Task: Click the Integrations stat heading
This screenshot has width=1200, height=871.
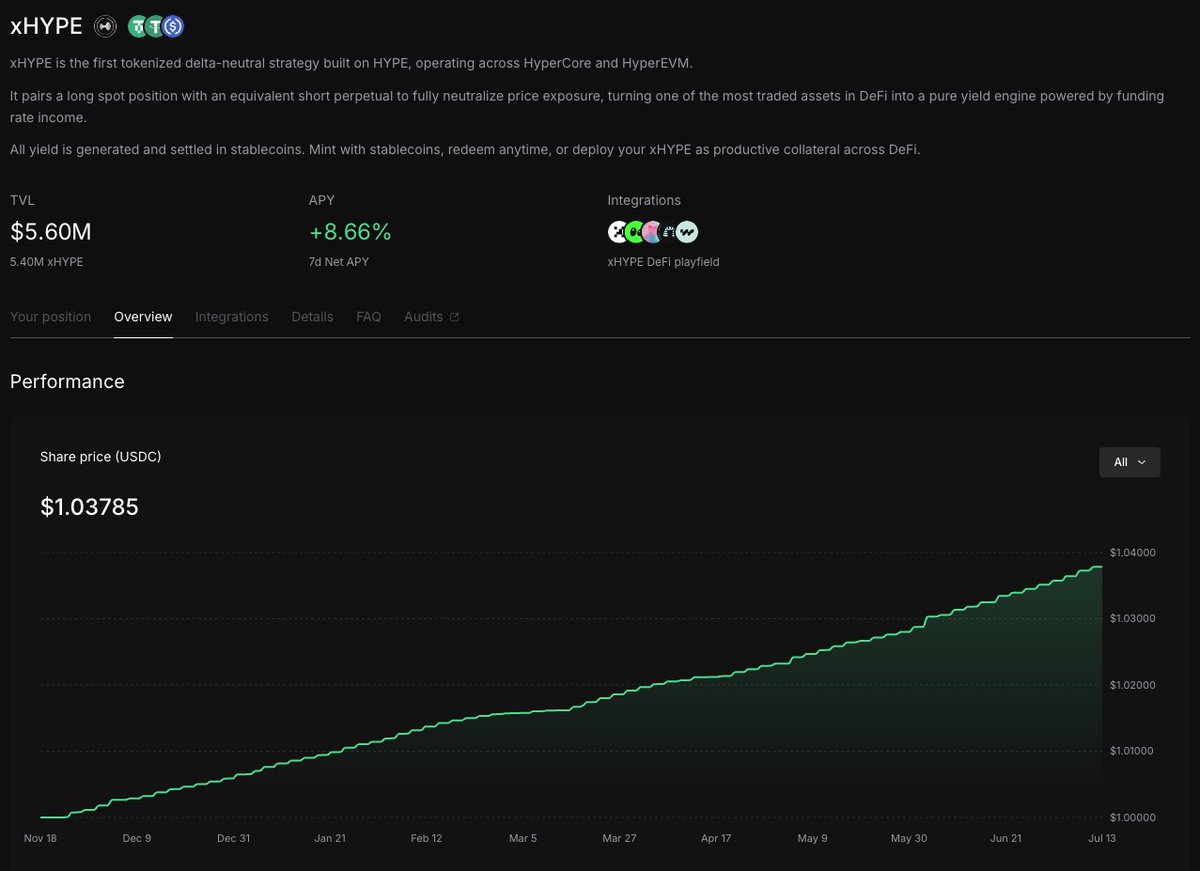Action: (x=644, y=200)
